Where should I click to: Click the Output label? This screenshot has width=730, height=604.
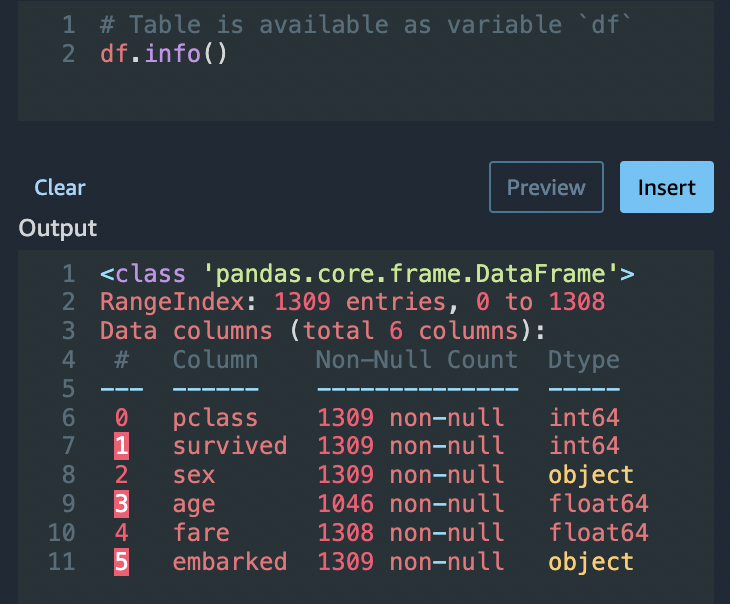pyautogui.click(x=58, y=228)
